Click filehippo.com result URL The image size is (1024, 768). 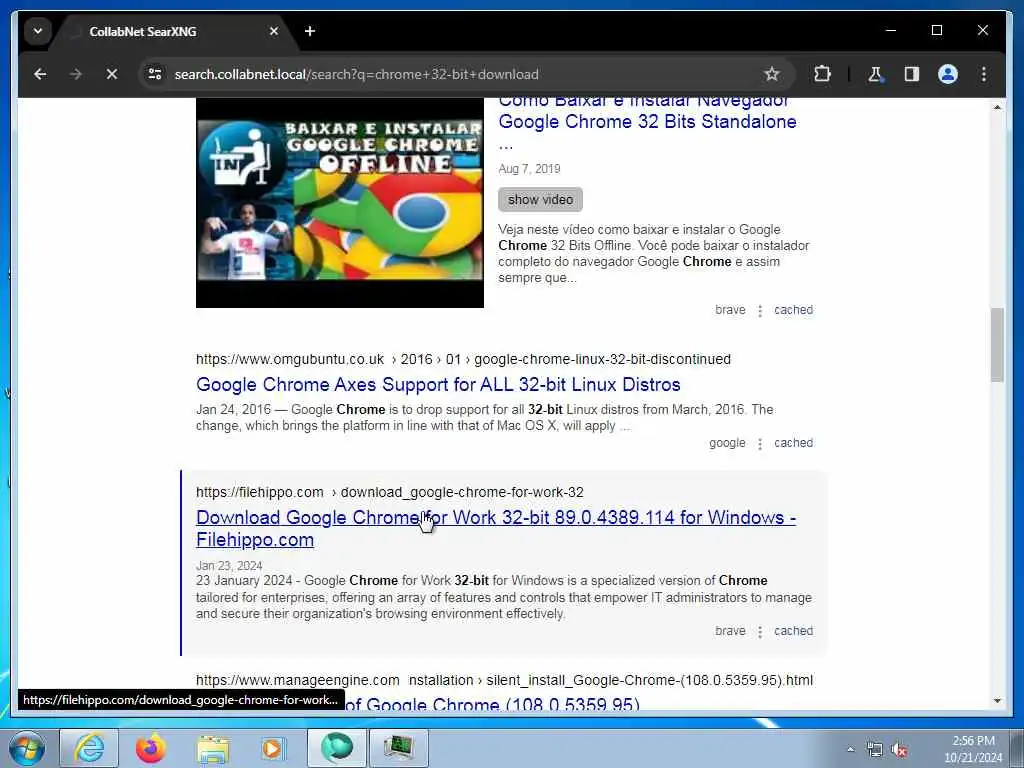[389, 492]
